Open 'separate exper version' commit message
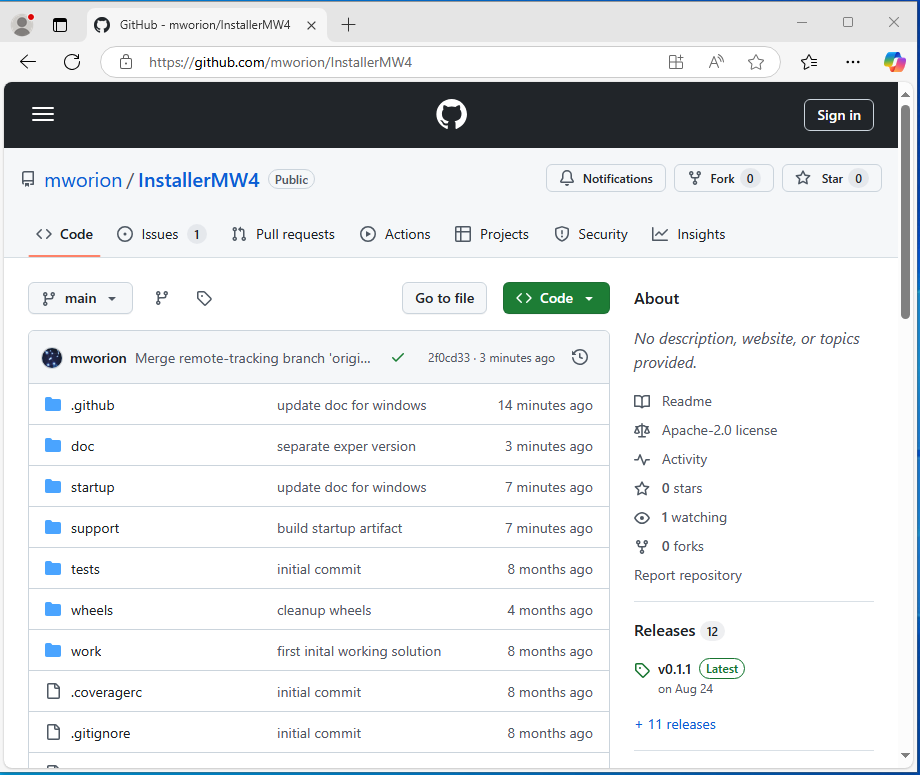 (x=346, y=446)
